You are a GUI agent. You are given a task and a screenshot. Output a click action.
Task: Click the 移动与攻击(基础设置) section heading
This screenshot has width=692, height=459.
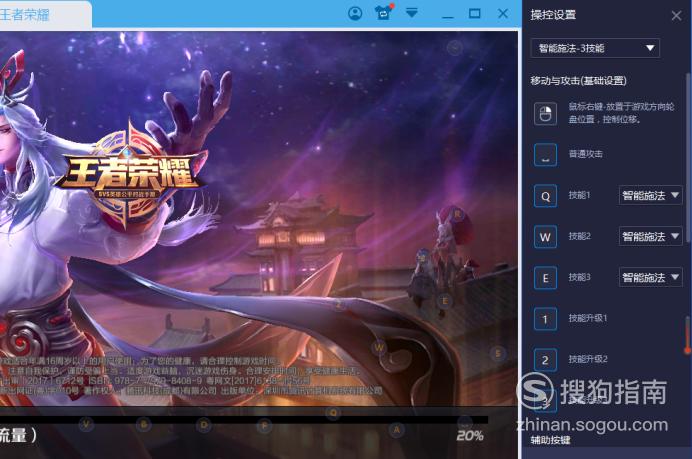pos(578,81)
